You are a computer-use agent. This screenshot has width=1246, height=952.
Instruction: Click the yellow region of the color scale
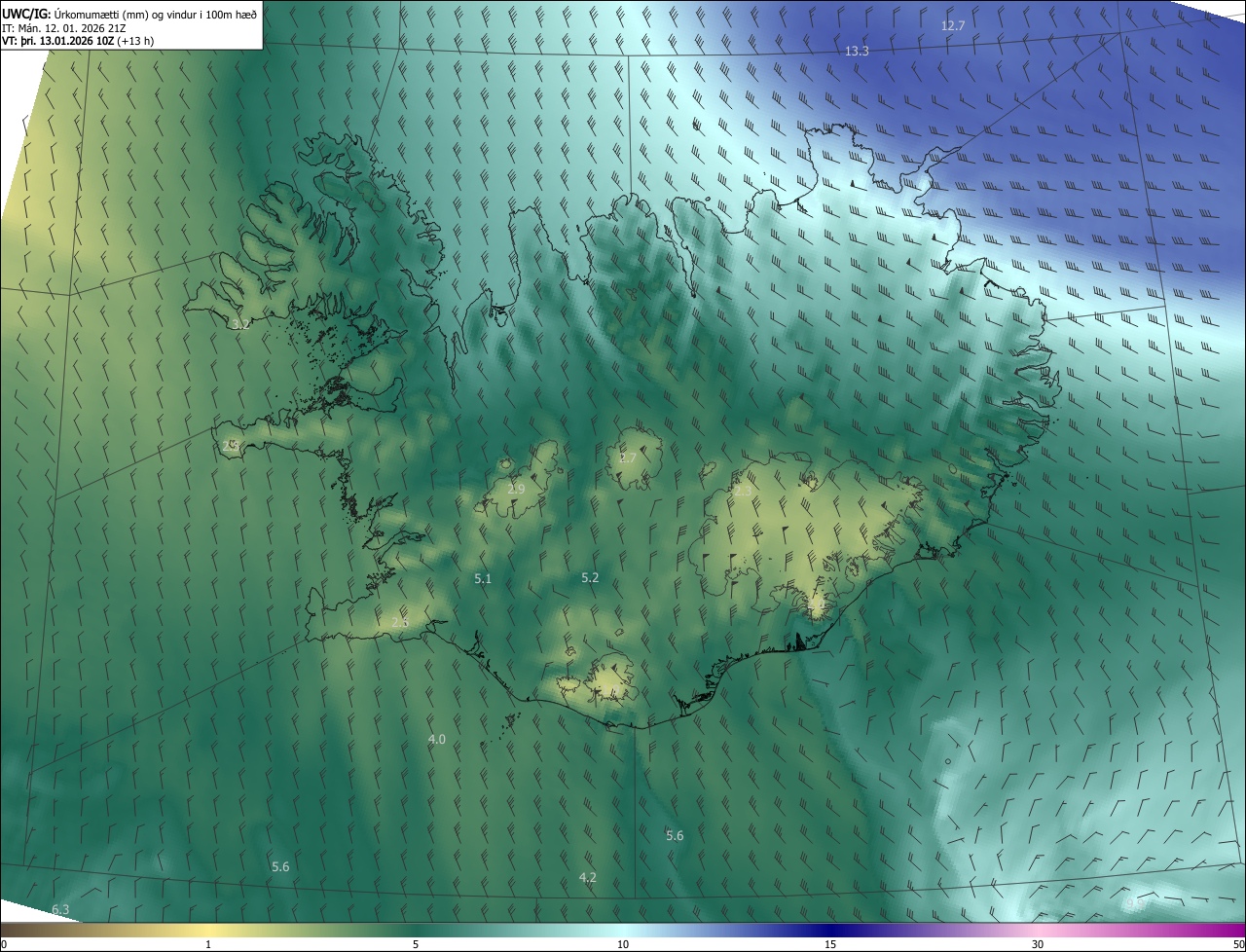209,931
